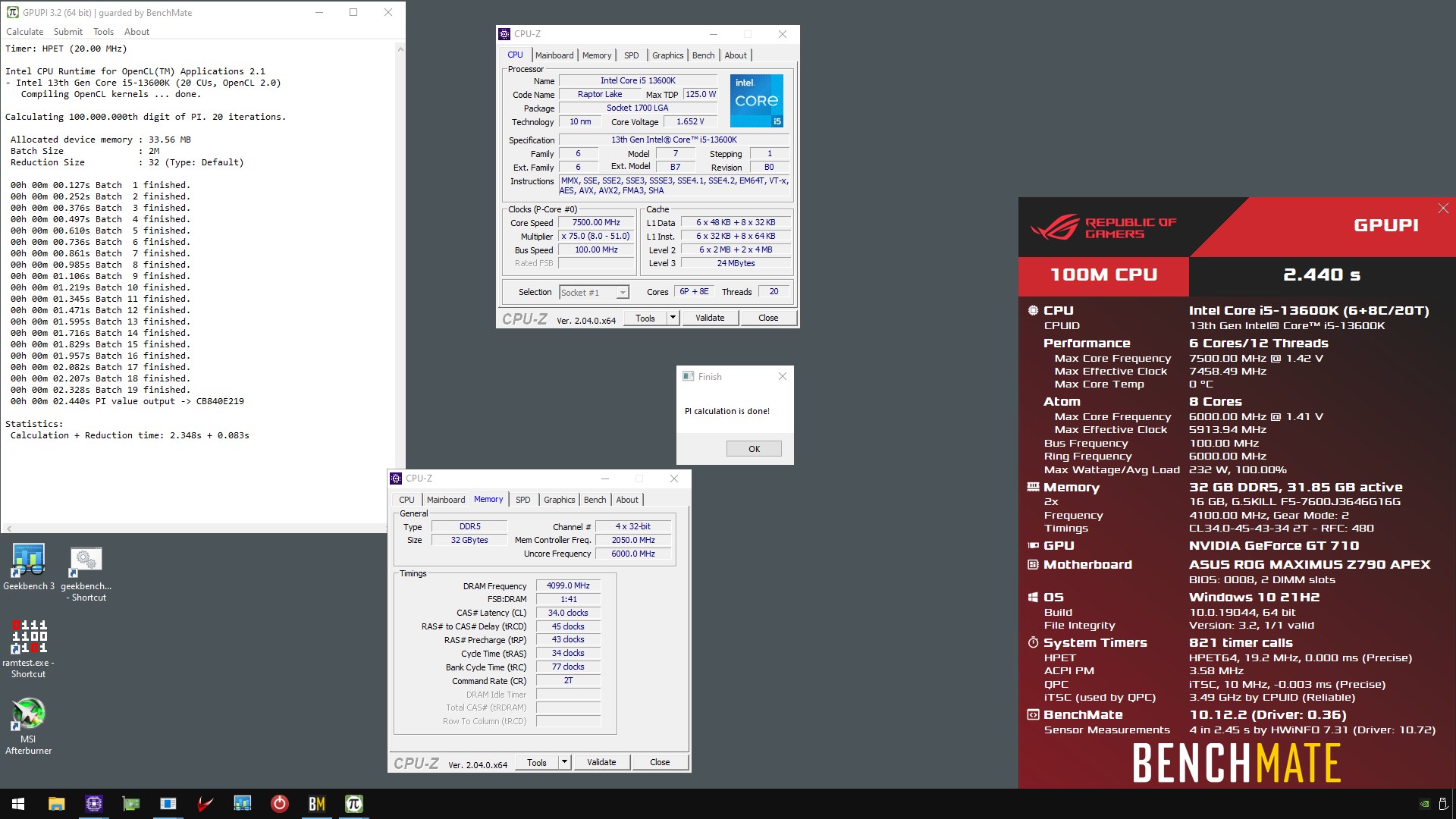
Task: Click Tools button in lower CPU-Z
Action: pyautogui.click(x=537, y=762)
